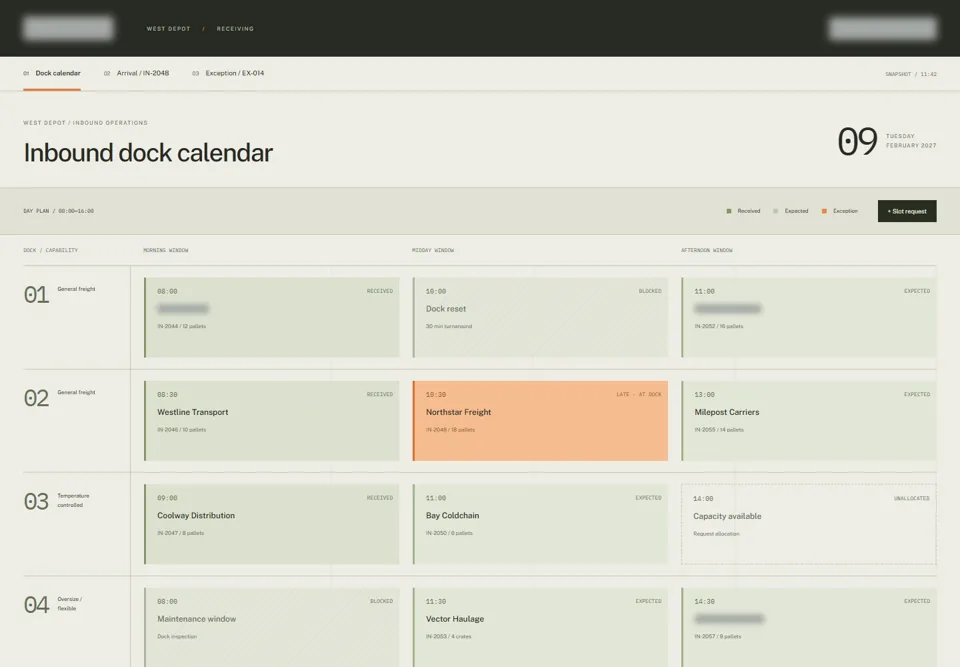Click the Inbound dock calendar heading

[148, 153]
